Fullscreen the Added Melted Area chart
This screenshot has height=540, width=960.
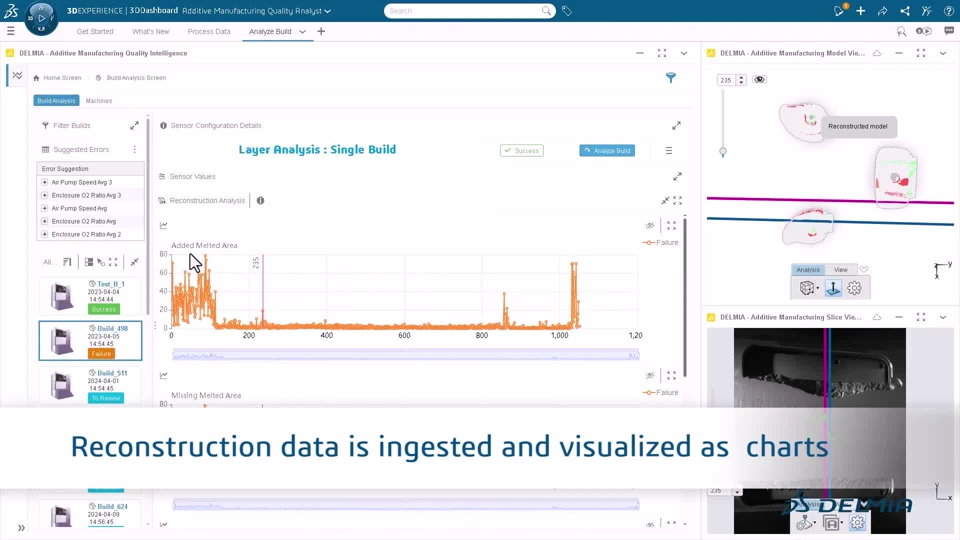[x=672, y=225]
